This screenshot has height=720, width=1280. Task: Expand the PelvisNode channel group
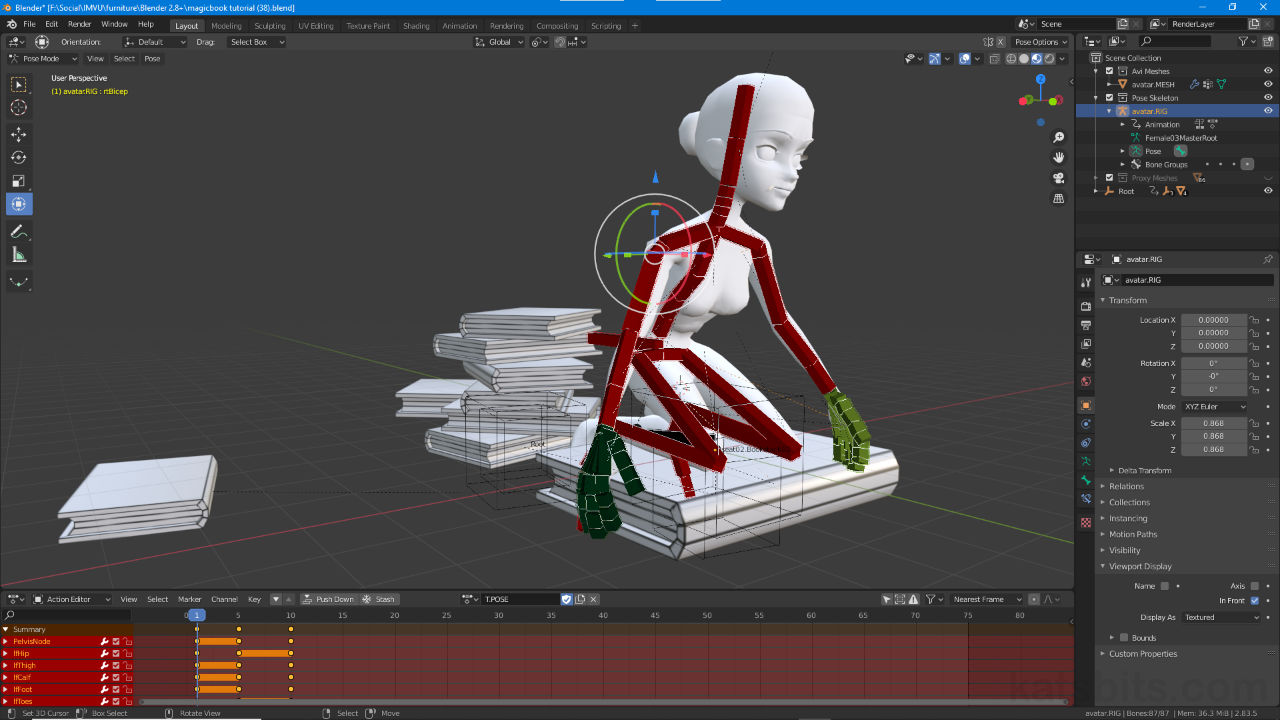point(5,641)
